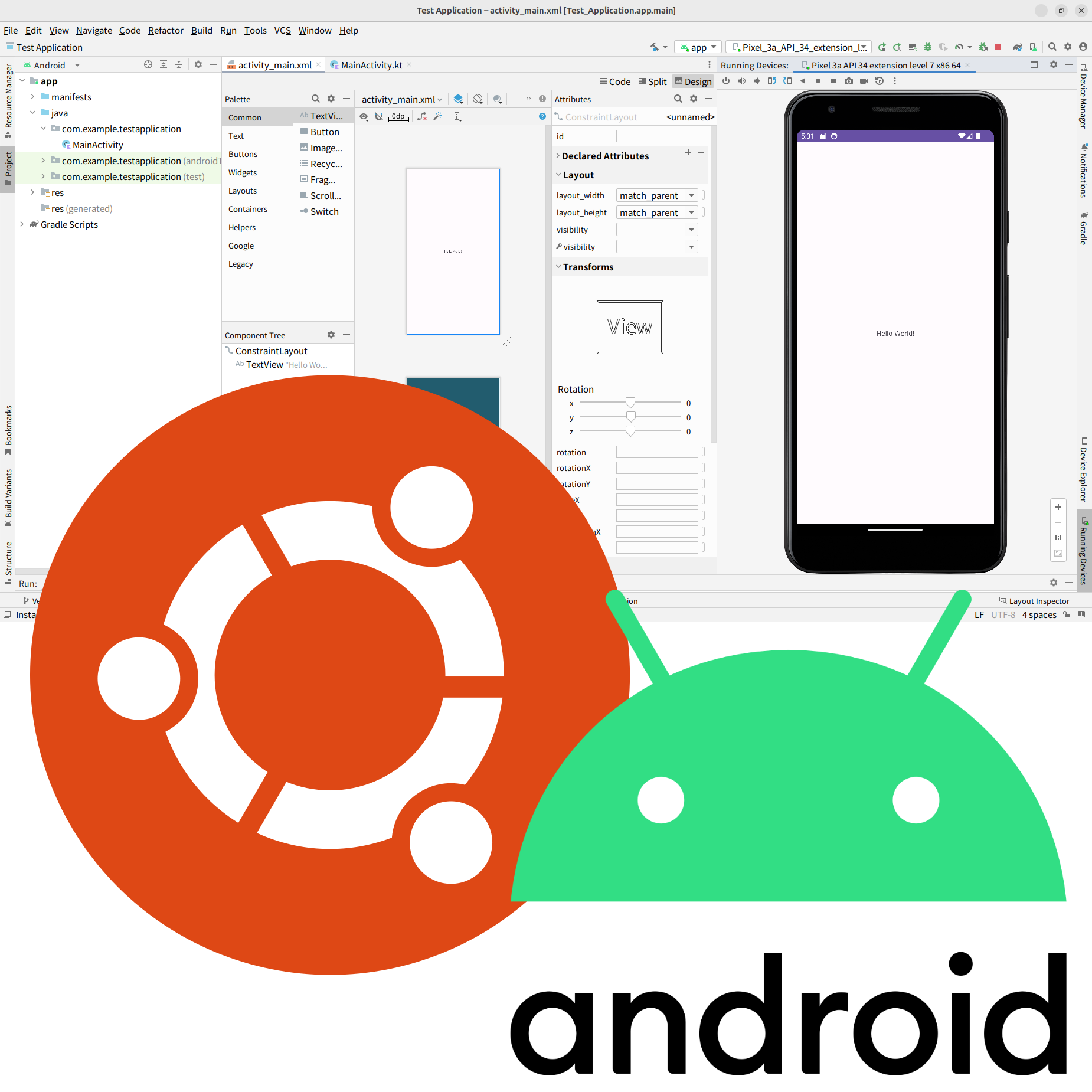1092x1092 pixels.
Task: Switch to the MainActivity.kt tab
Action: pyautogui.click(x=370, y=65)
